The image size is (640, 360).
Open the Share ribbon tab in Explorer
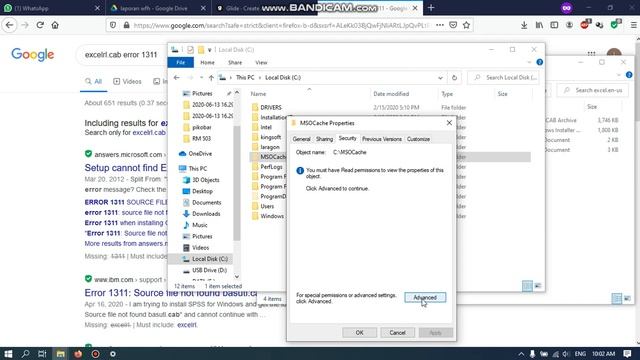click(235, 62)
